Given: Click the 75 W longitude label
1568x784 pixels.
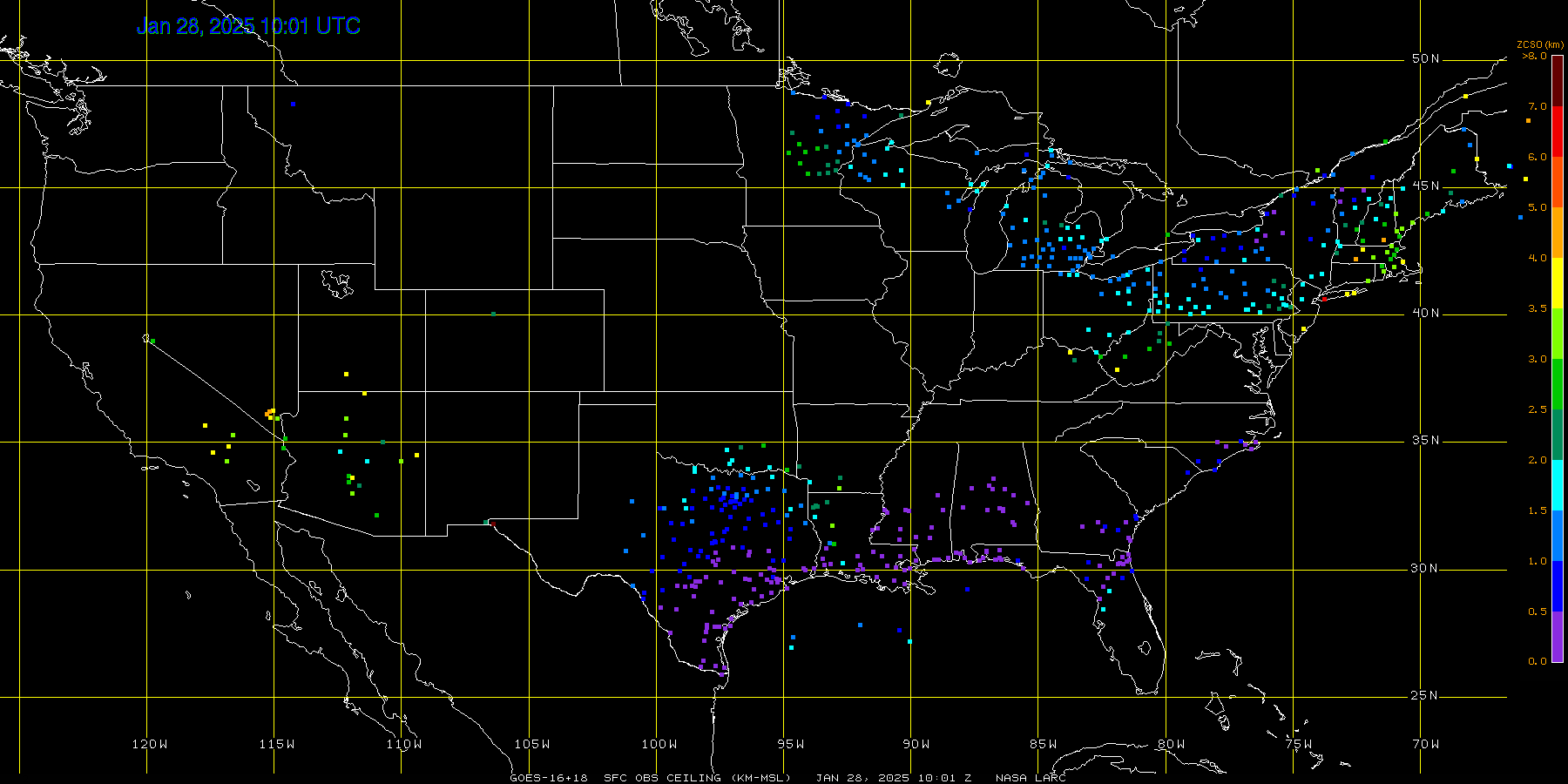Looking at the screenshot, I should click(x=1299, y=744).
